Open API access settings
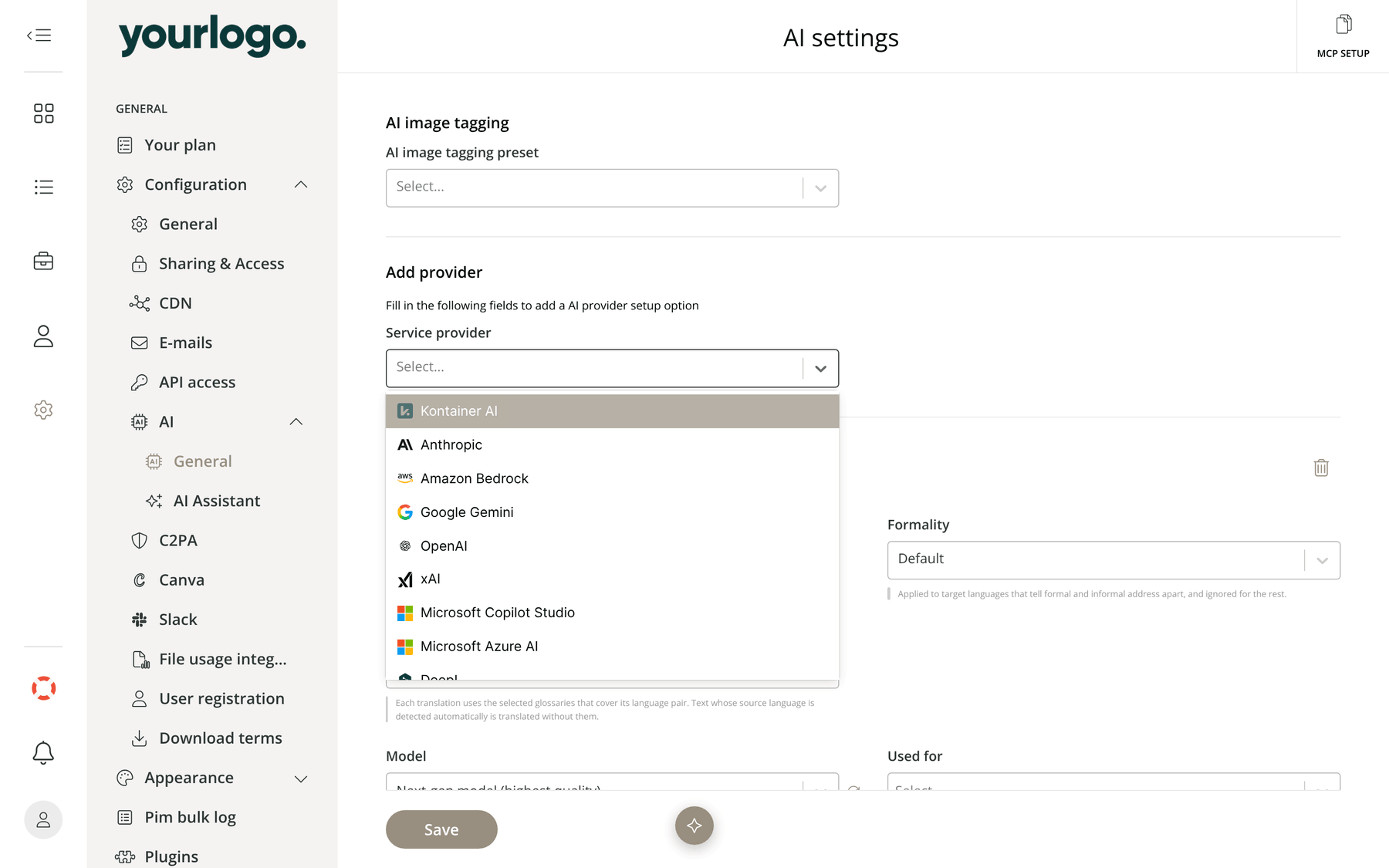Screen dimensions: 1389x868 (x=183, y=382)
